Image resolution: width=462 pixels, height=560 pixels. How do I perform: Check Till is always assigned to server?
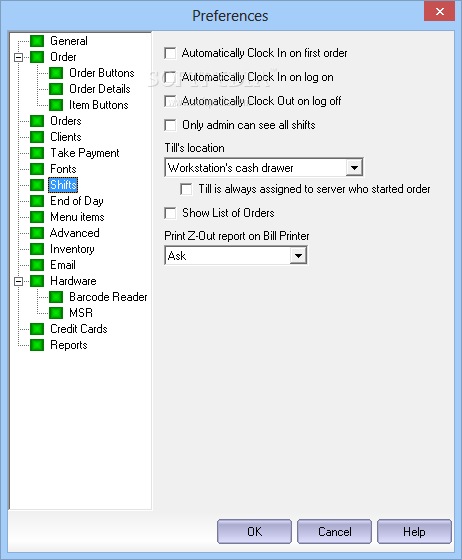[186, 189]
